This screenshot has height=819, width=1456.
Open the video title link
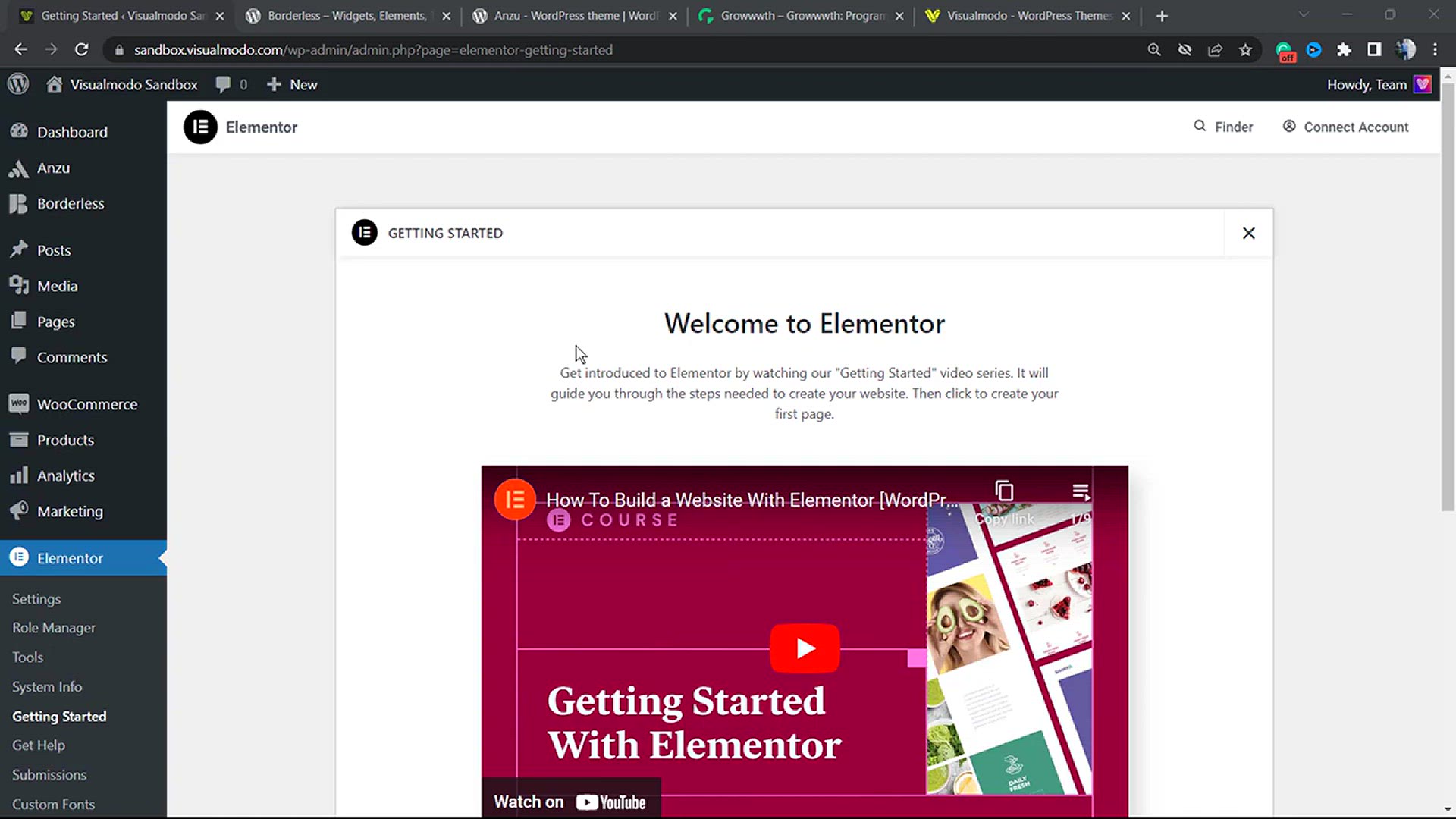pyautogui.click(x=752, y=500)
